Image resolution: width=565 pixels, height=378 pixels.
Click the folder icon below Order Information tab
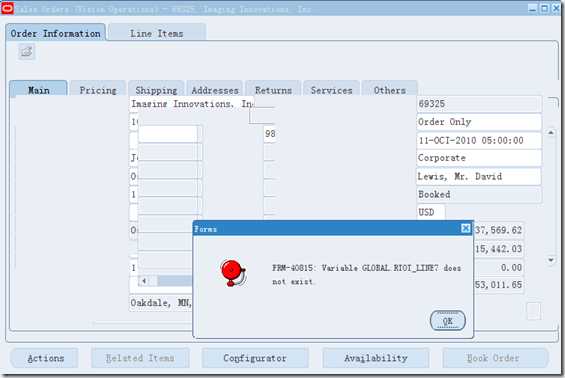coord(26,52)
